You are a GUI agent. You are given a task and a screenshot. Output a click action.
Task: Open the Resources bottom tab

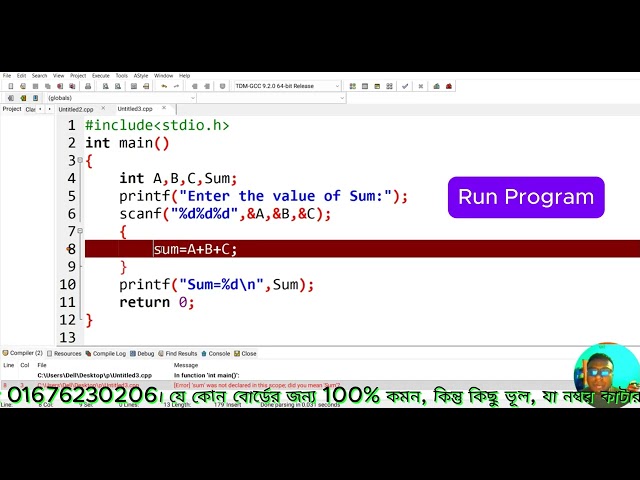pyautogui.click(x=64, y=353)
